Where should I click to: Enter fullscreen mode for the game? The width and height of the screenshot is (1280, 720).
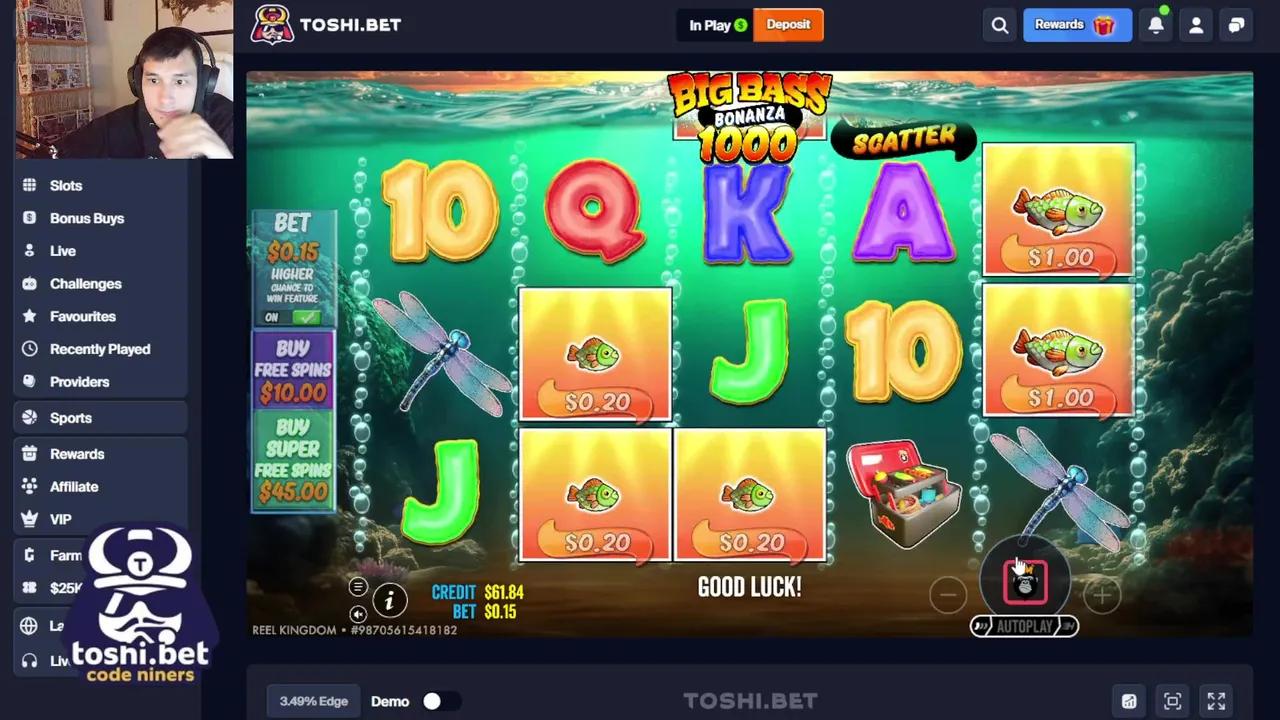tap(1216, 701)
